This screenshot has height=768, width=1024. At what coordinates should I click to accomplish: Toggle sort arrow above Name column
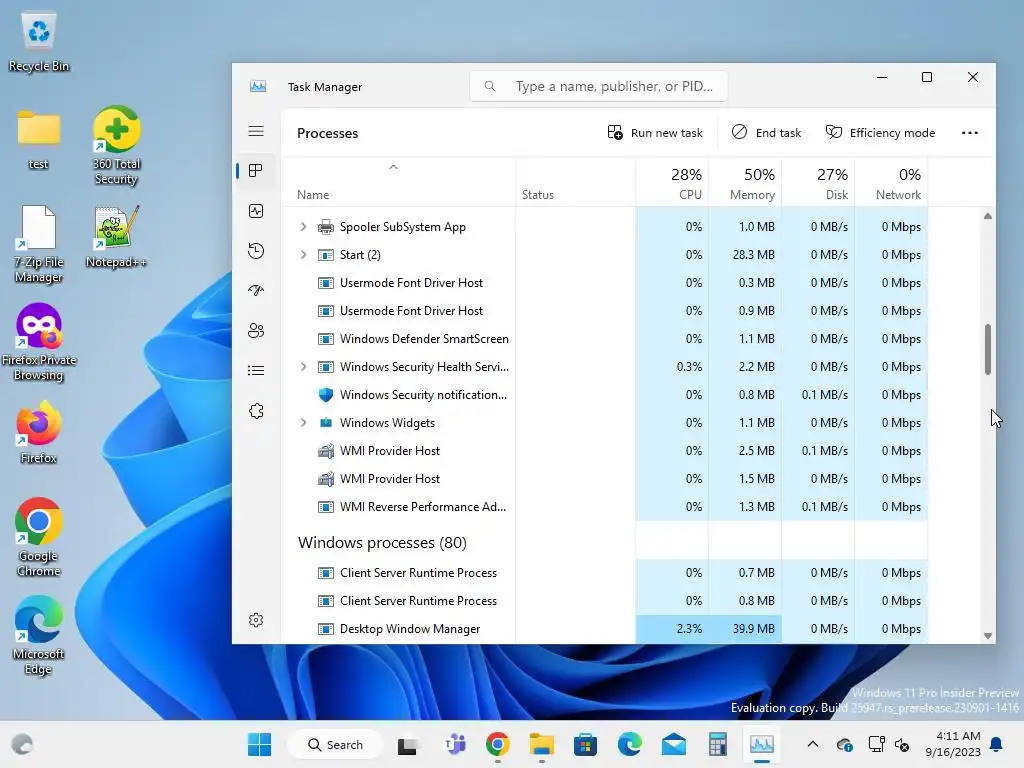393,167
